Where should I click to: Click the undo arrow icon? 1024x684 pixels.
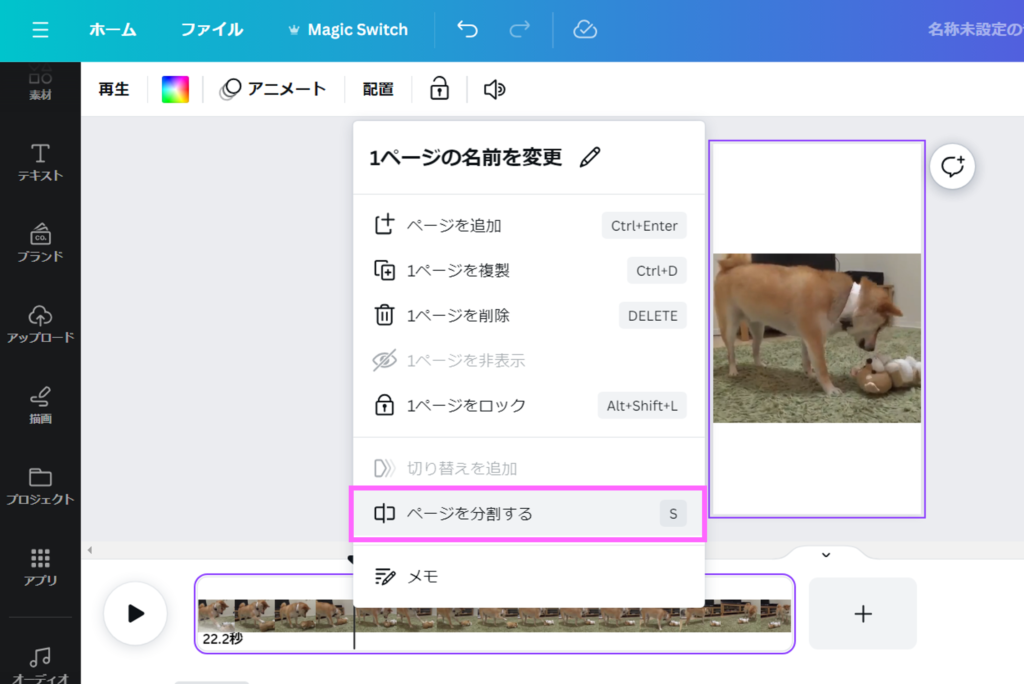tap(467, 30)
